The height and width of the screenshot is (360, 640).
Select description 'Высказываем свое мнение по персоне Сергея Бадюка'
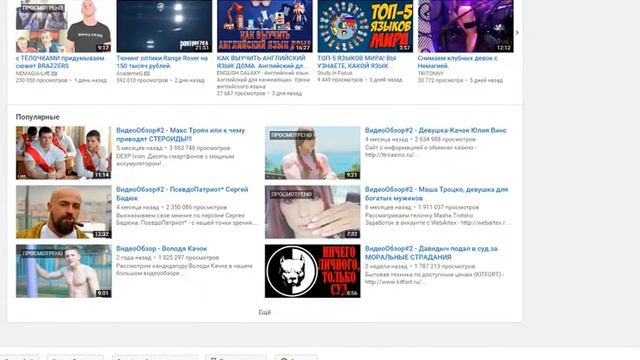[187, 219]
